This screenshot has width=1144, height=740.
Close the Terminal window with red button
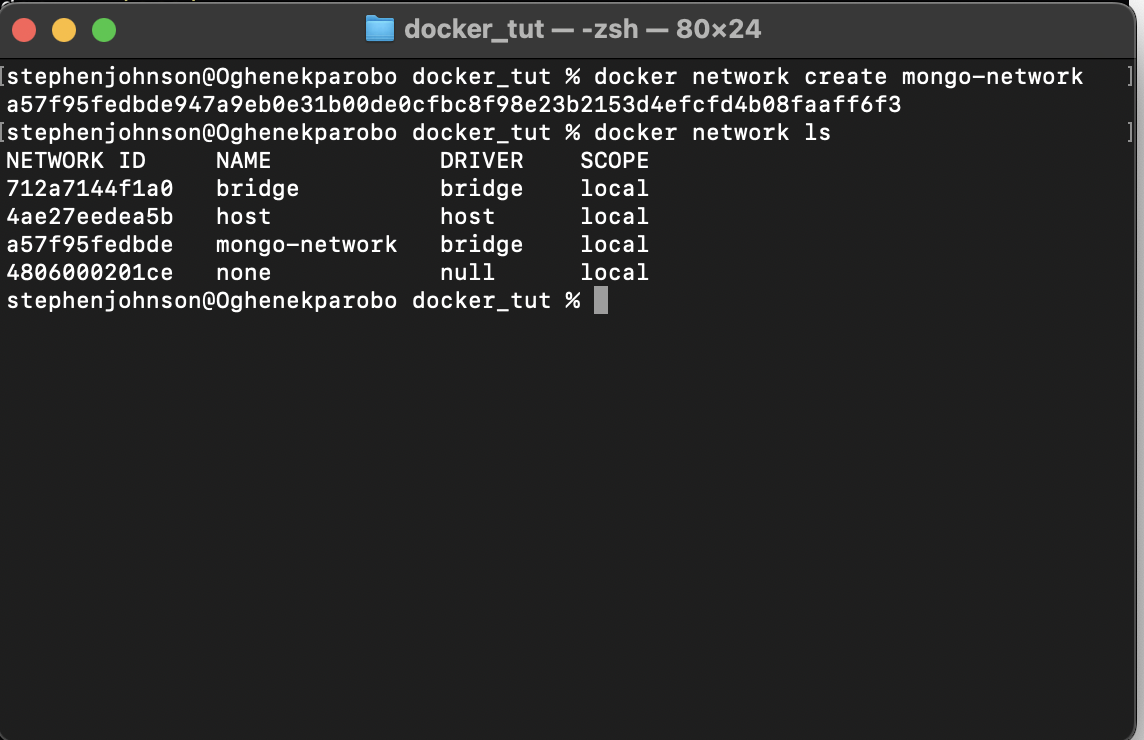point(24,30)
